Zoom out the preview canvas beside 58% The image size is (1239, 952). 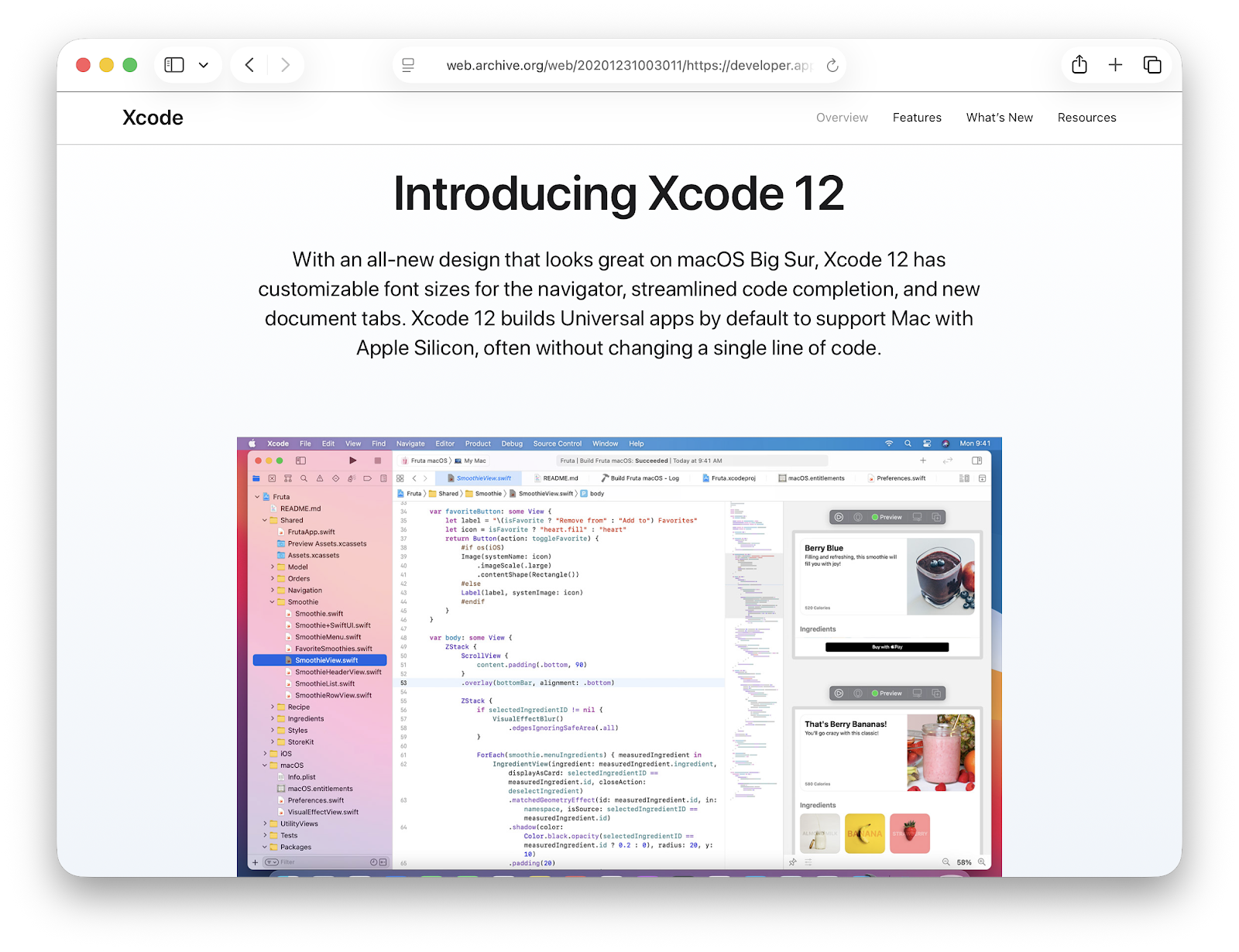(946, 862)
